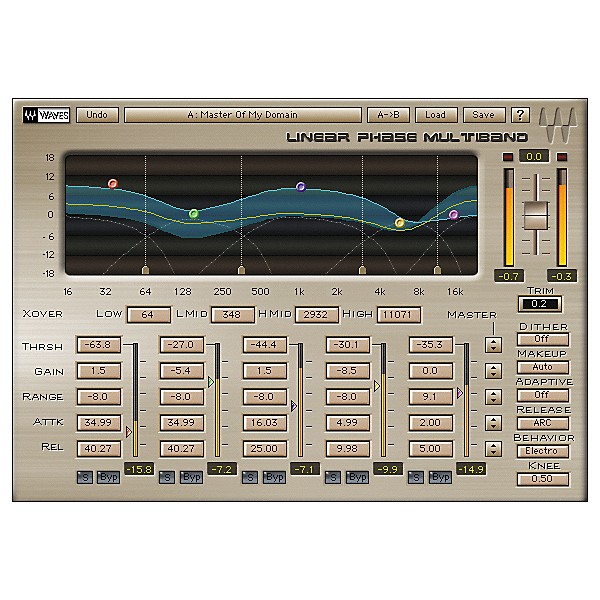Click the A->B compare button
Screen dimensions: 600x600
coord(388,115)
